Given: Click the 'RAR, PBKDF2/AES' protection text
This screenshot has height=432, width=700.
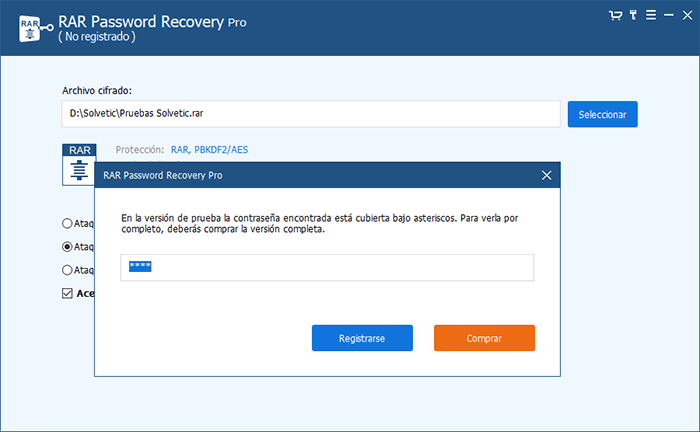Looking at the screenshot, I should pos(209,150).
